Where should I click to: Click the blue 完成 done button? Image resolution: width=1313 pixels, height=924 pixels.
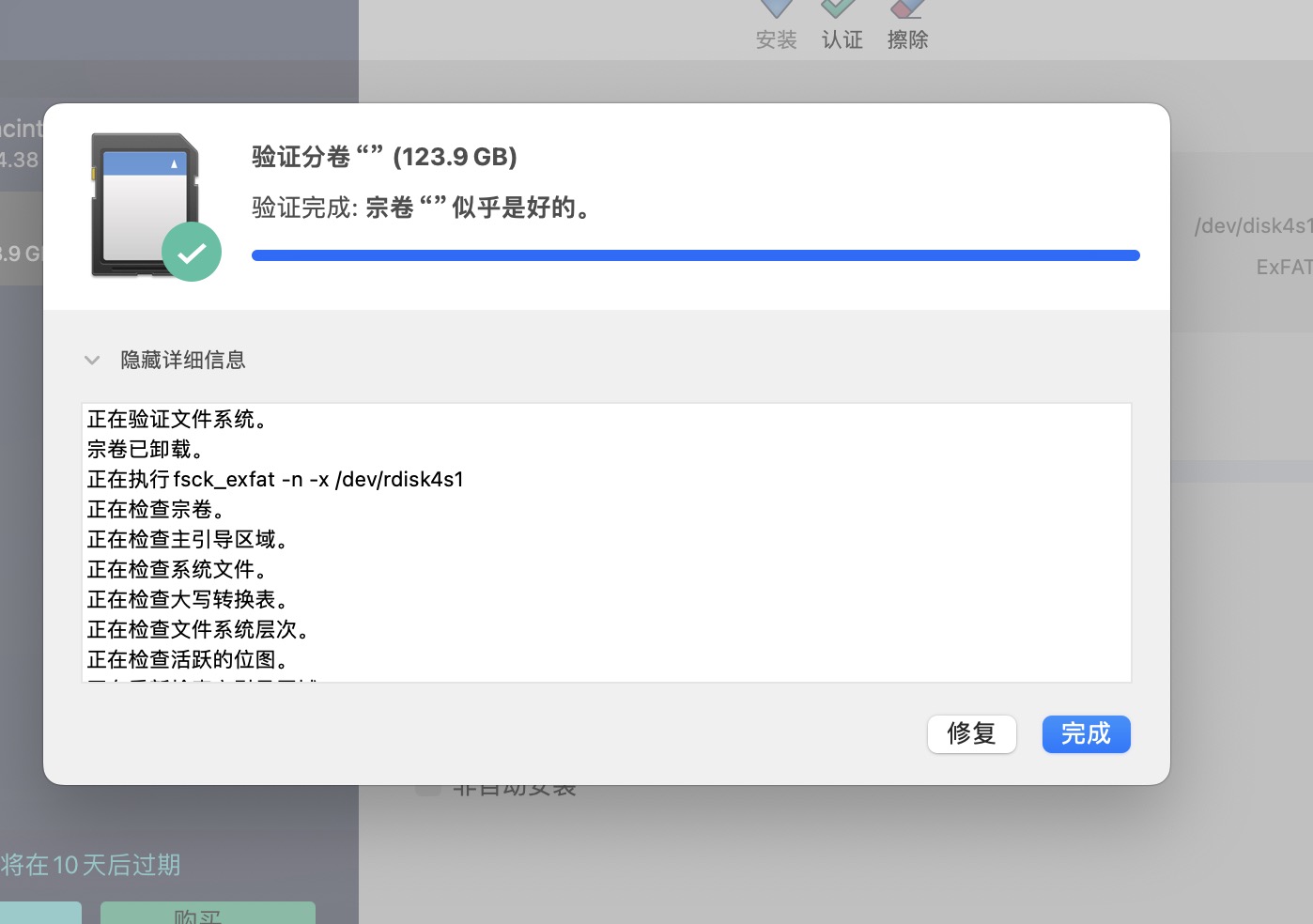tap(1086, 733)
